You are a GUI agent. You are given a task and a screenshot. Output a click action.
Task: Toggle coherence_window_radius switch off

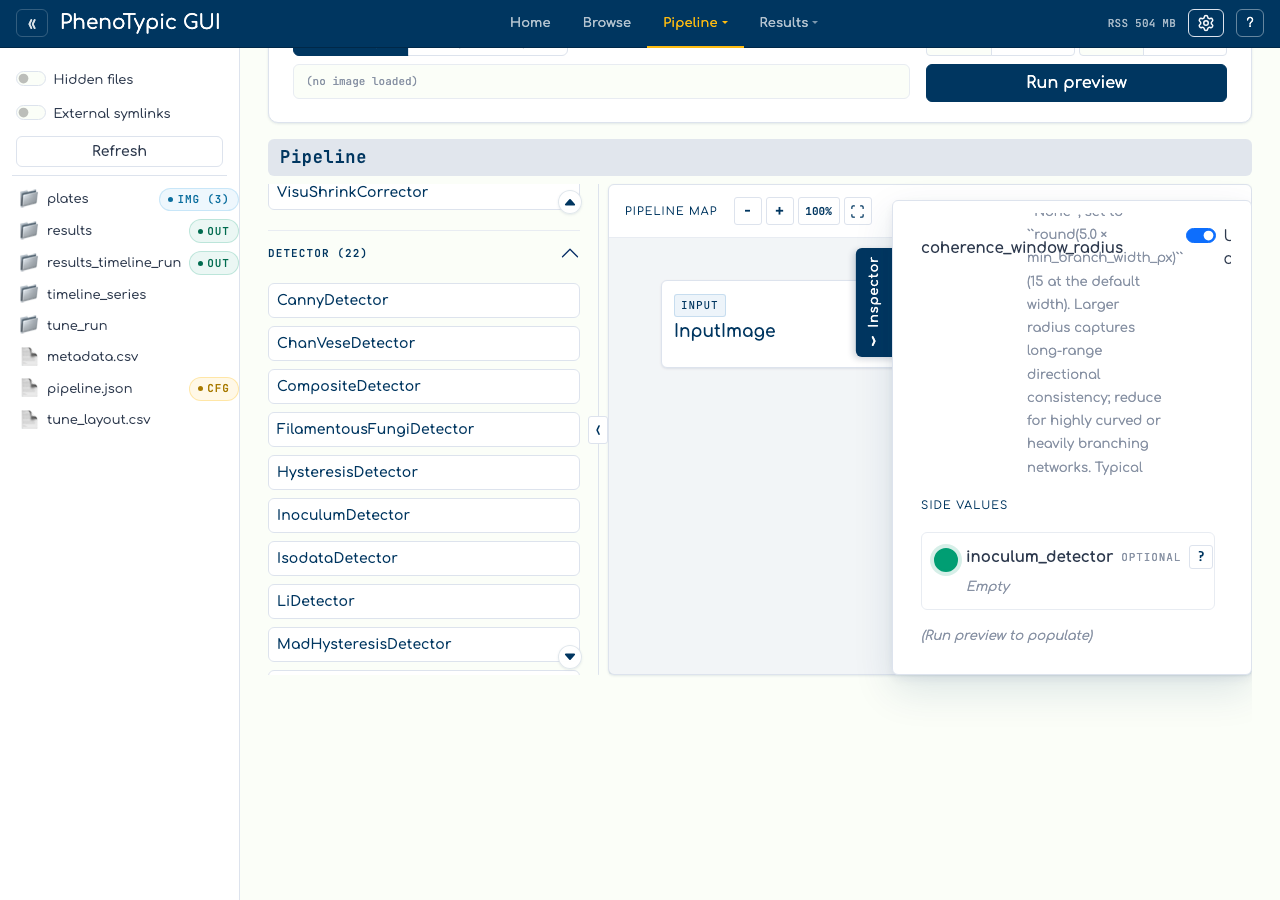[1201, 235]
